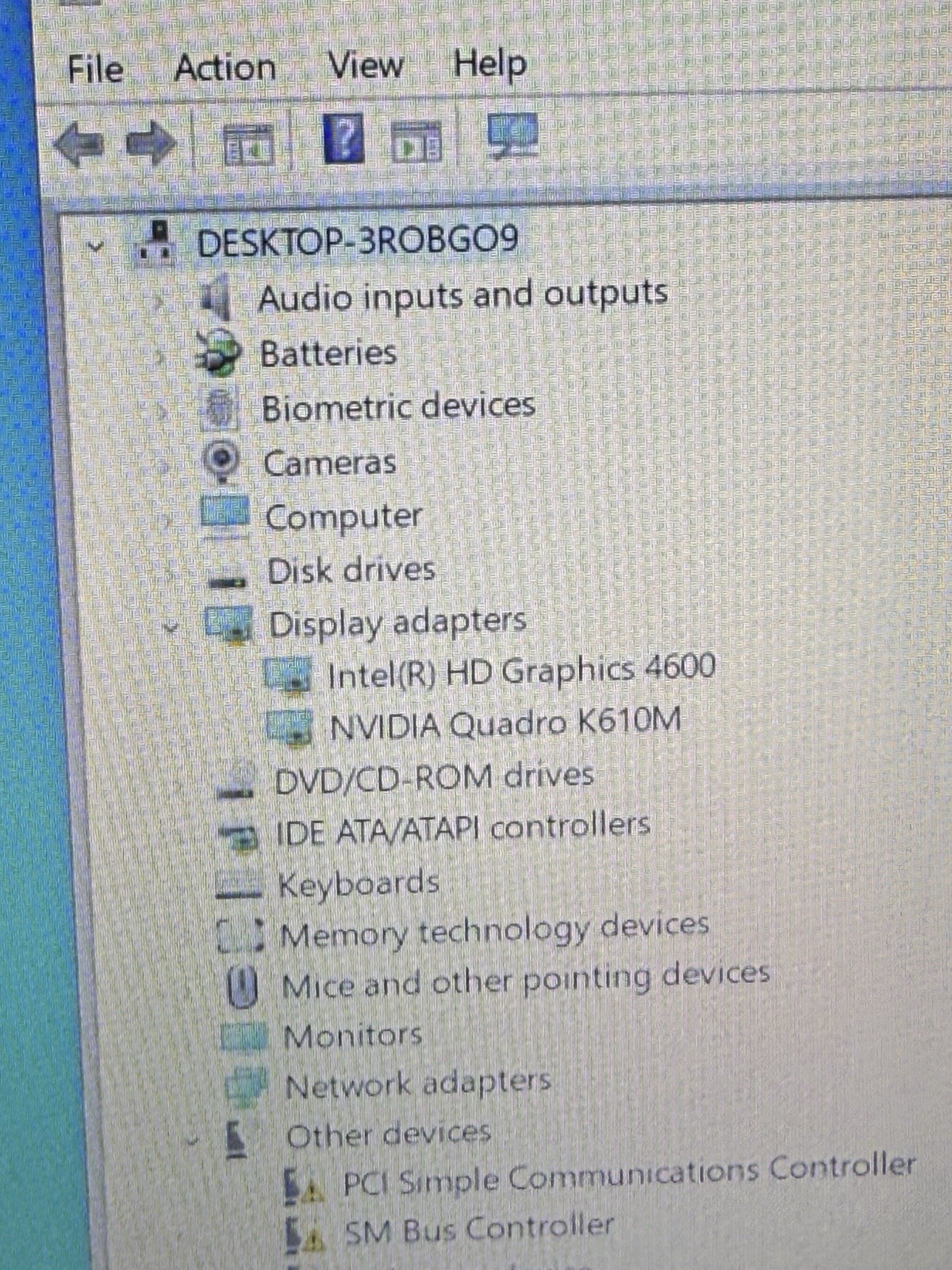Click the mouse icon for pointing devices

tap(243, 988)
